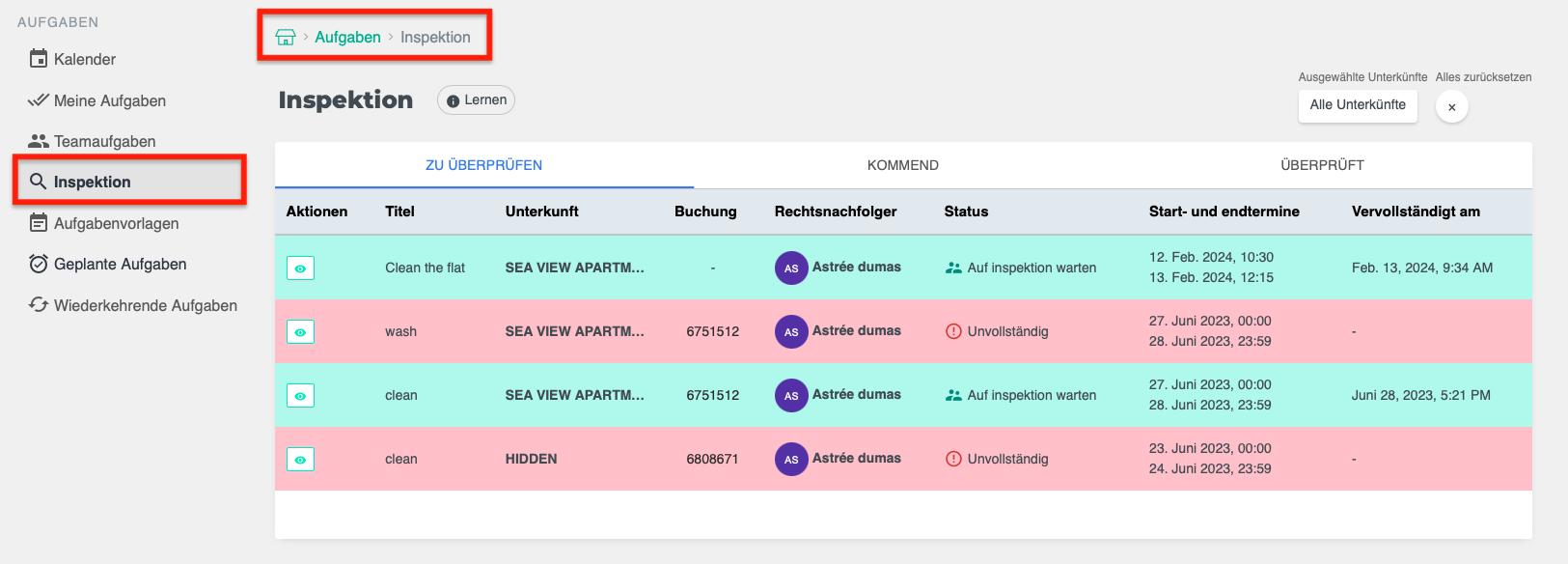Click the Auf inspektion warten icon for Clean the flat

pos(953,268)
